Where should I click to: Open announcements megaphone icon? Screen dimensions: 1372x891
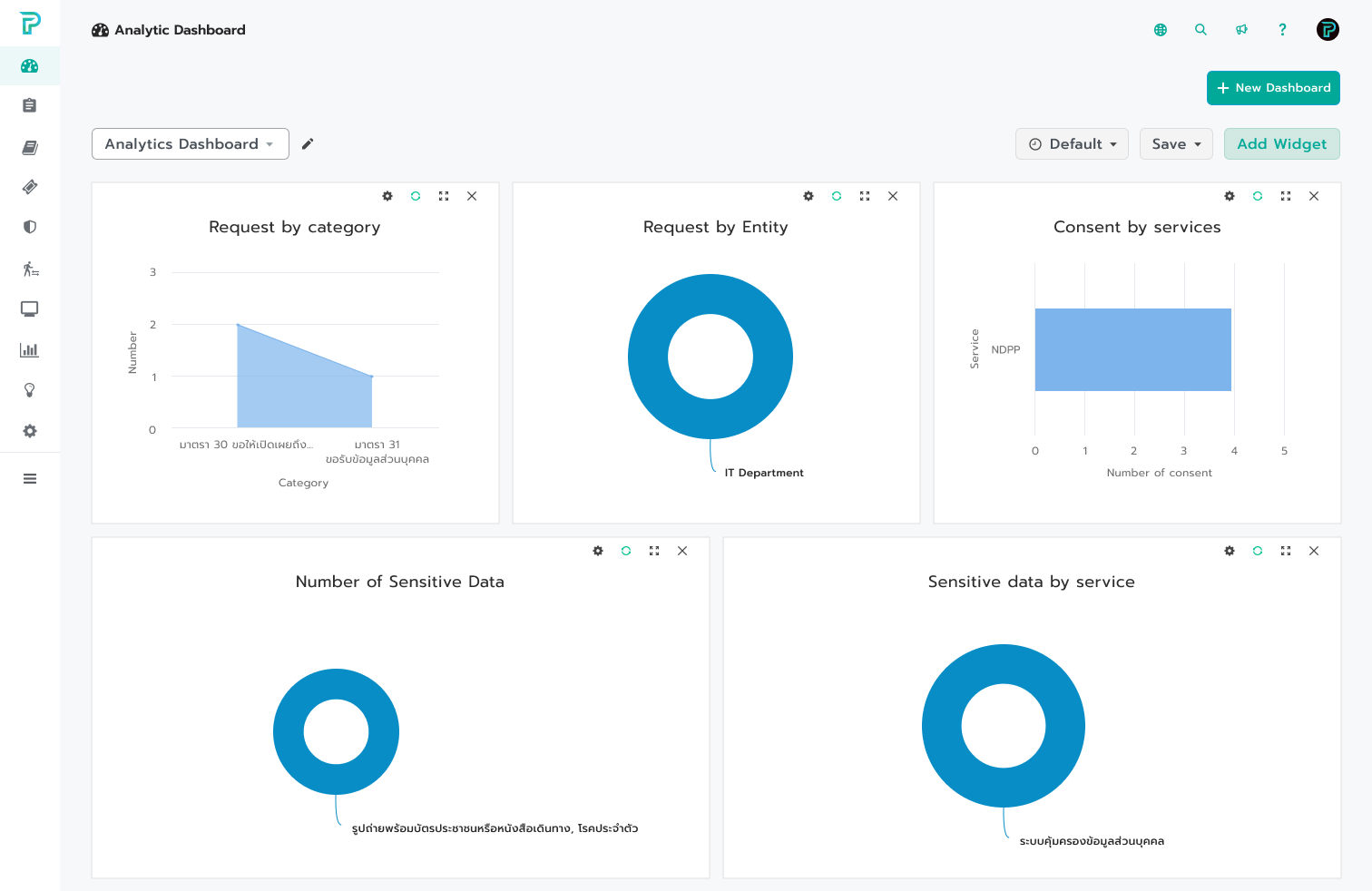click(1241, 30)
